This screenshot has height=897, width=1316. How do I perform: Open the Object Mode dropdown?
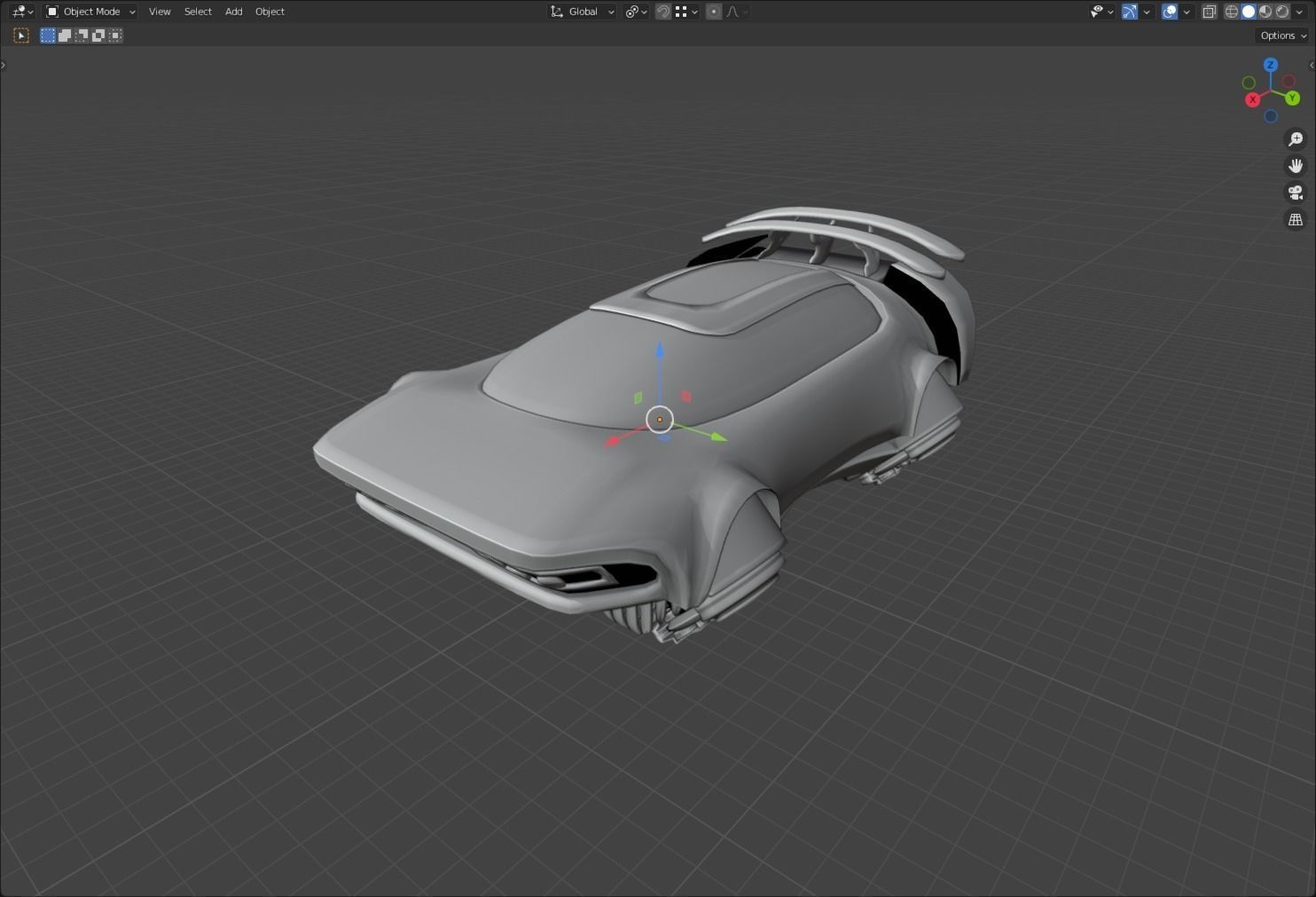90,12
